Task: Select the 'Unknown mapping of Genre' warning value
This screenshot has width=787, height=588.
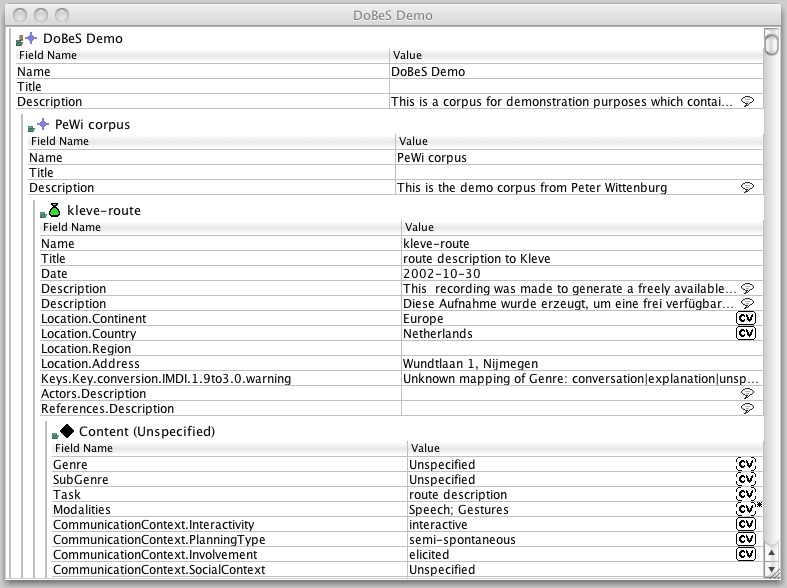Action: [x=581, y=379]
